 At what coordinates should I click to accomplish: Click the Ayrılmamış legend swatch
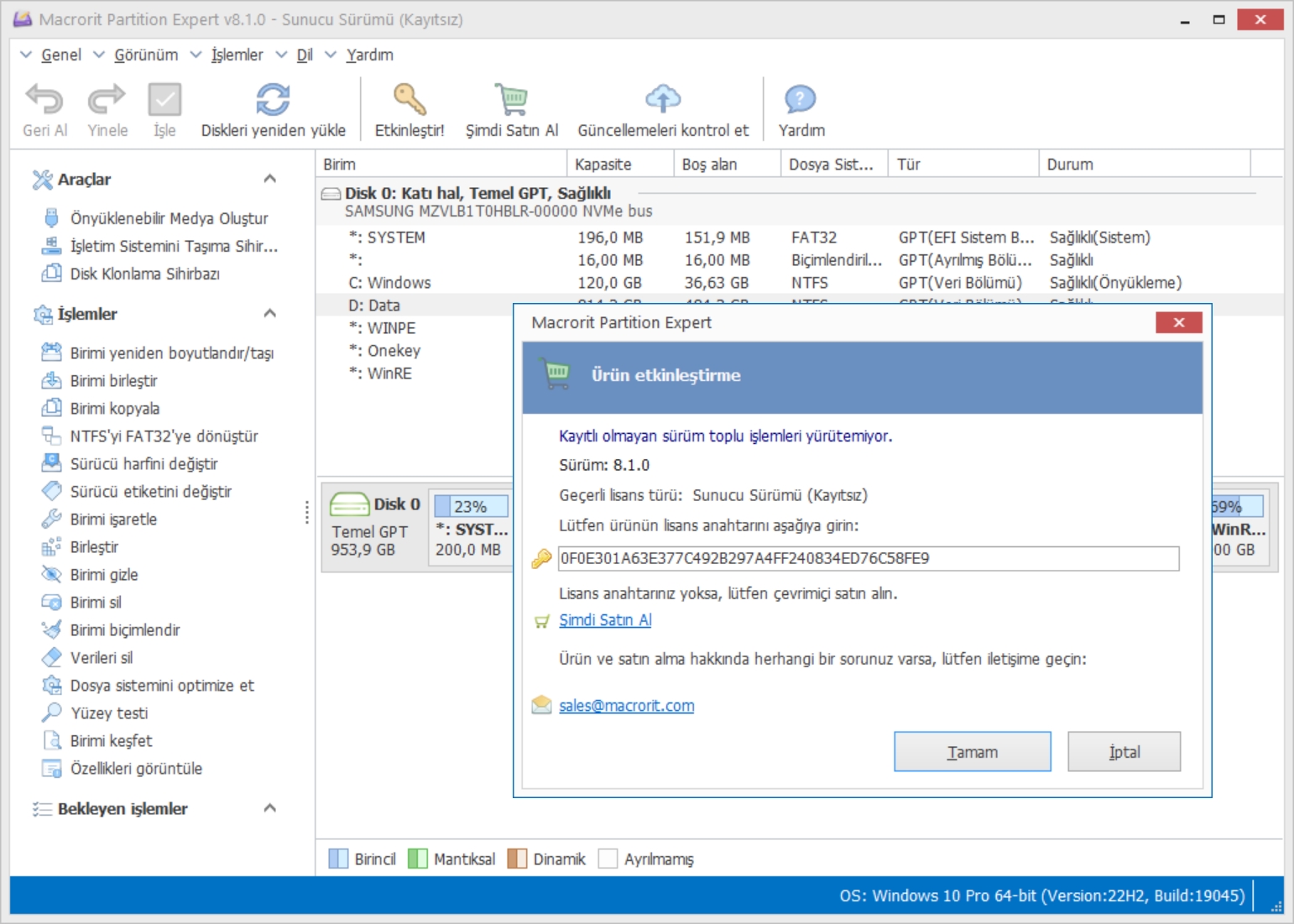[x=608, y=859]
